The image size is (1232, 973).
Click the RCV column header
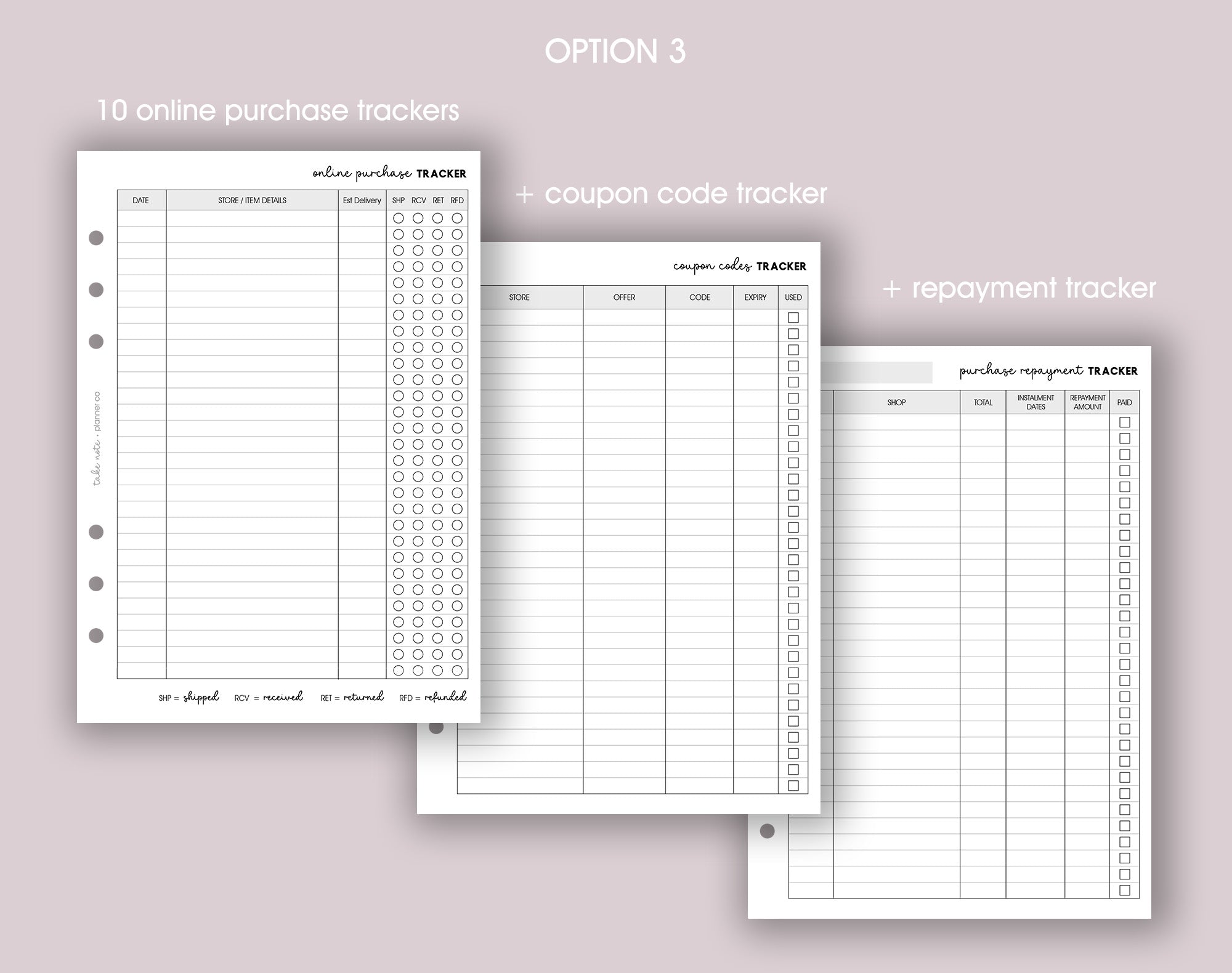(419, 200)
